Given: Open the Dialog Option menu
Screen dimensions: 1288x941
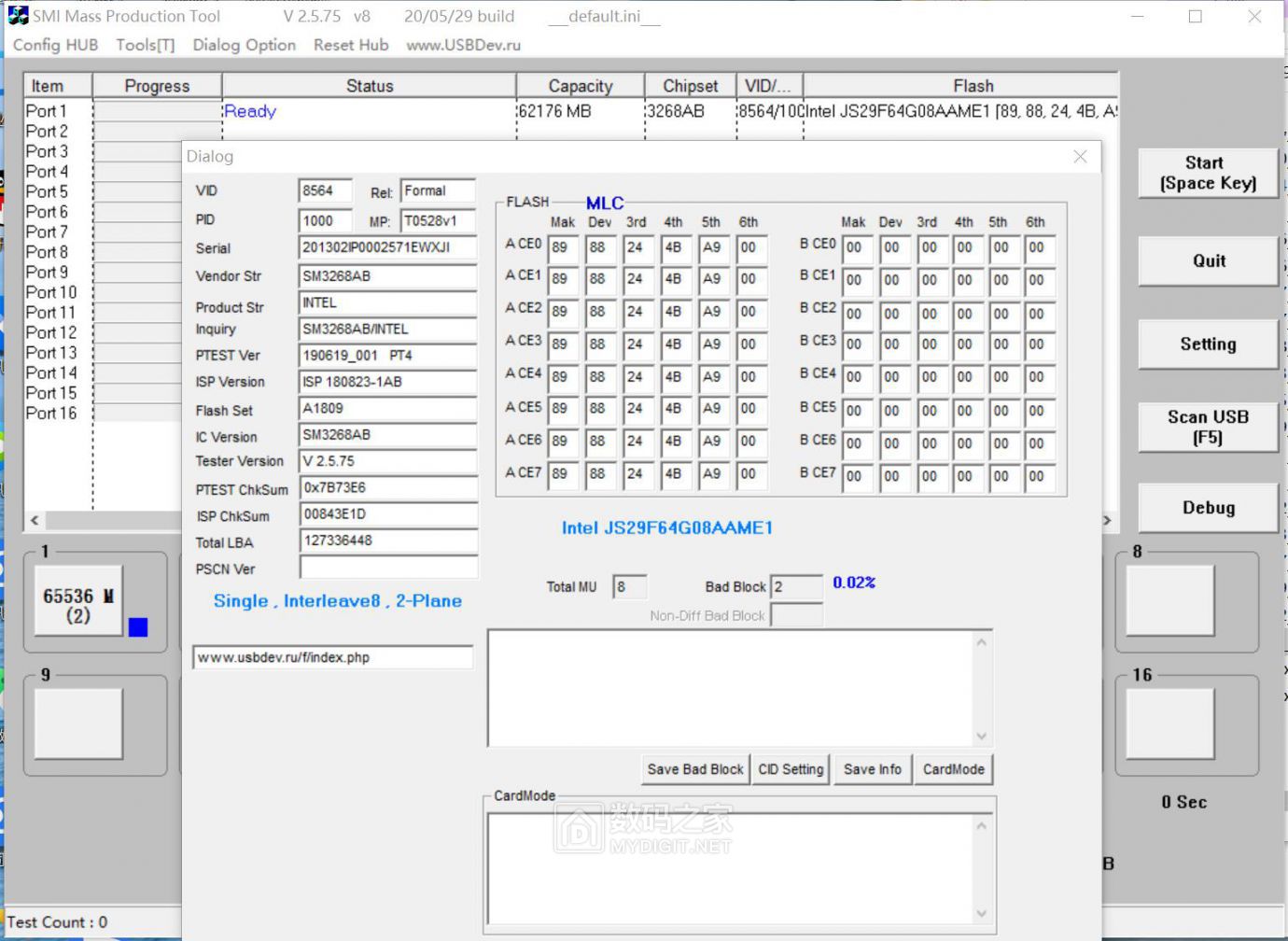Looking at the screenshot, I should pos(244,45).
